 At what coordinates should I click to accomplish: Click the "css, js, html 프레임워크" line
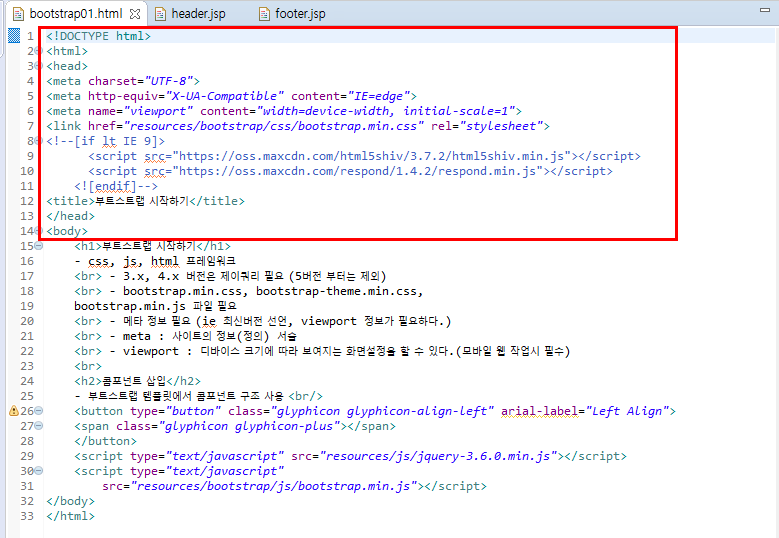(155, 261)
